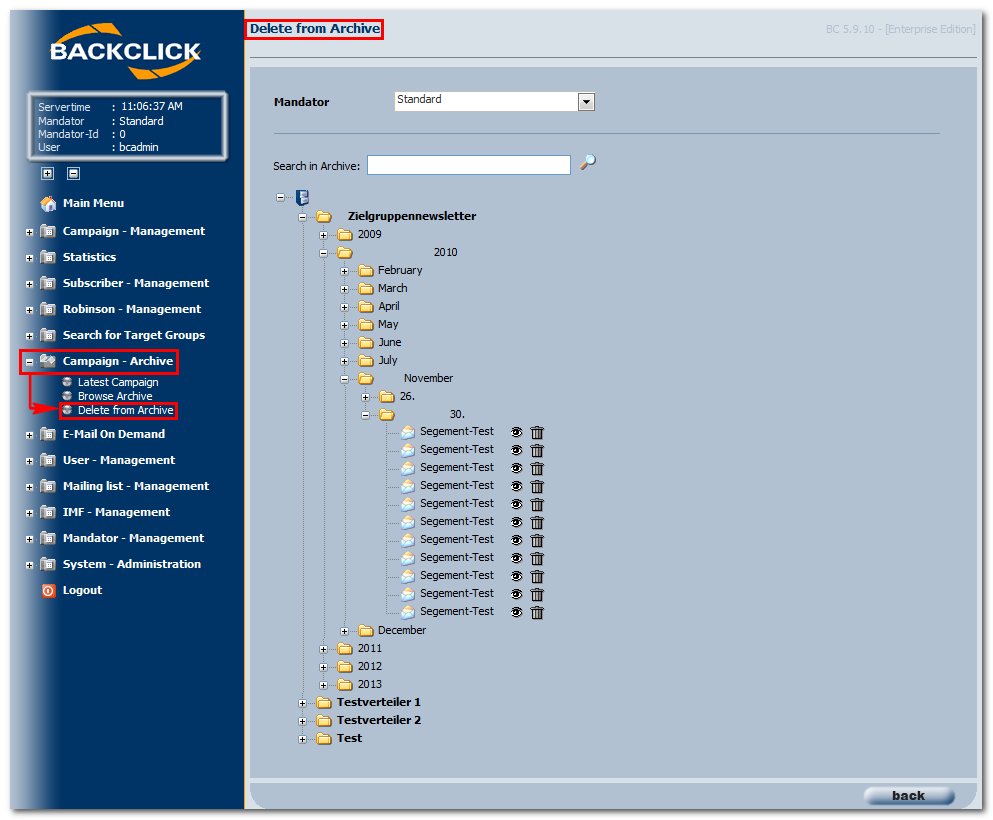Click the trash icon of the last Segement-Test entry
The height and width of the screenshot is (820, 993).
pyautogui.click(x=537, y=612)
